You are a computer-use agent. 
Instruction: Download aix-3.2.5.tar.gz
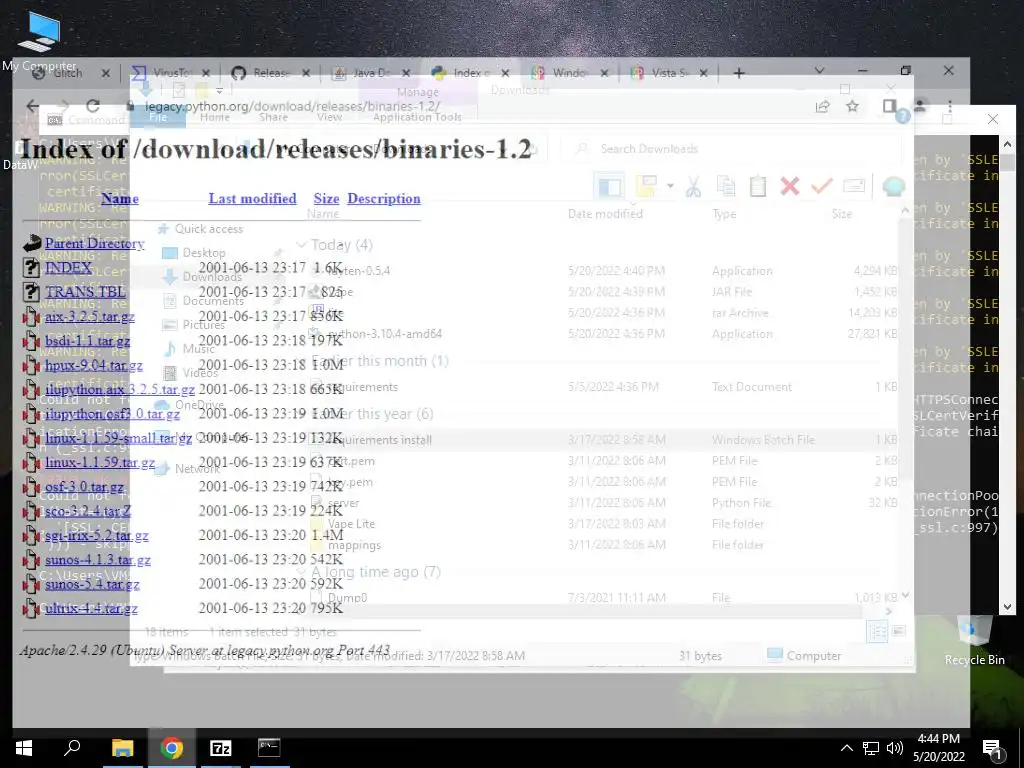pyautogui.click(x=90, y=317)
